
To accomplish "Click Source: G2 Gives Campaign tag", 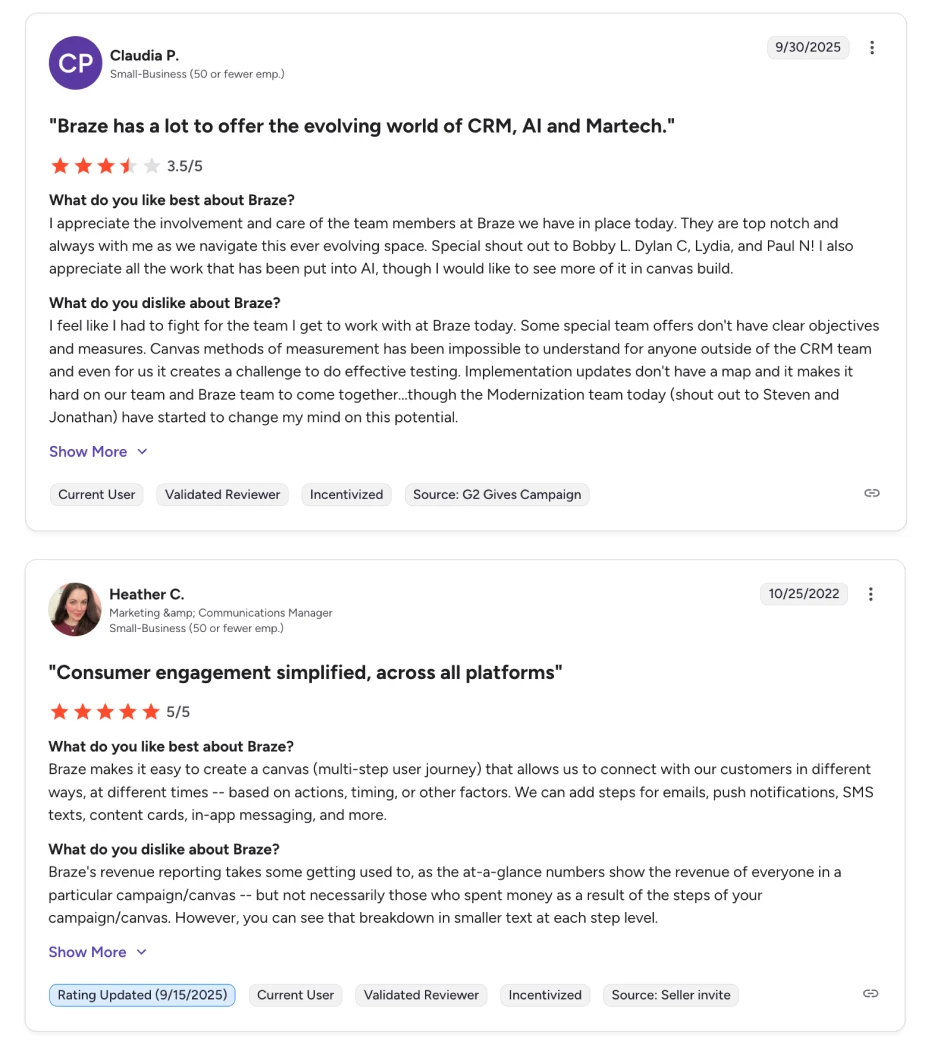I will tap(497, 494).
